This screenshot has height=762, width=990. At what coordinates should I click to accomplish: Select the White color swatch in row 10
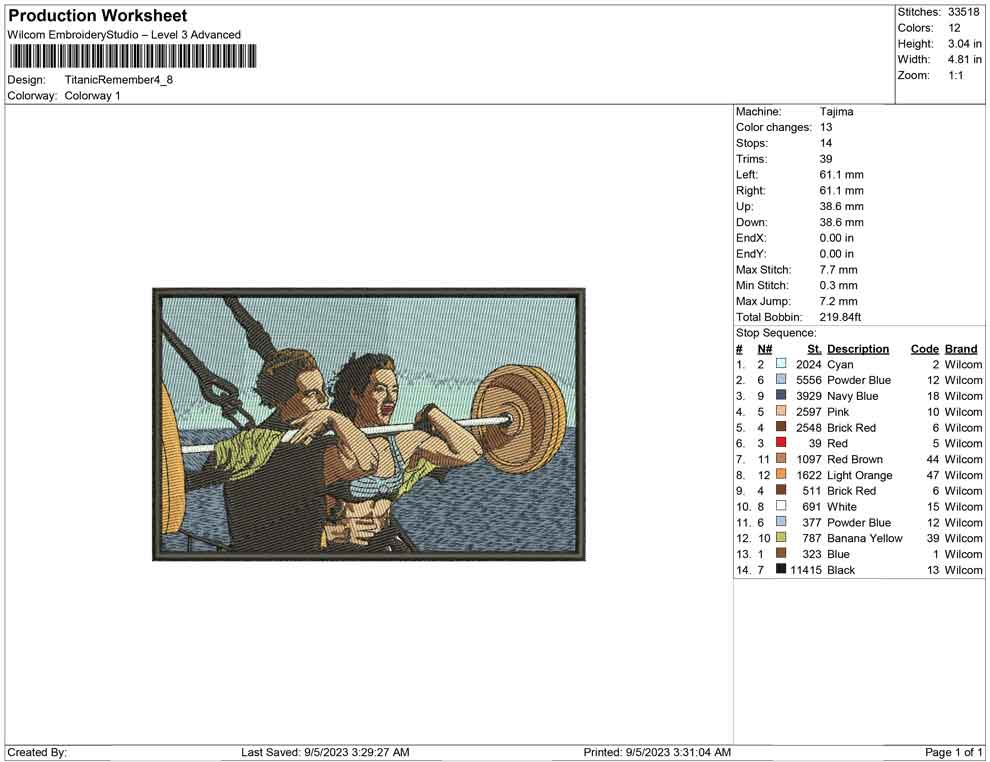tap(781, 506)
